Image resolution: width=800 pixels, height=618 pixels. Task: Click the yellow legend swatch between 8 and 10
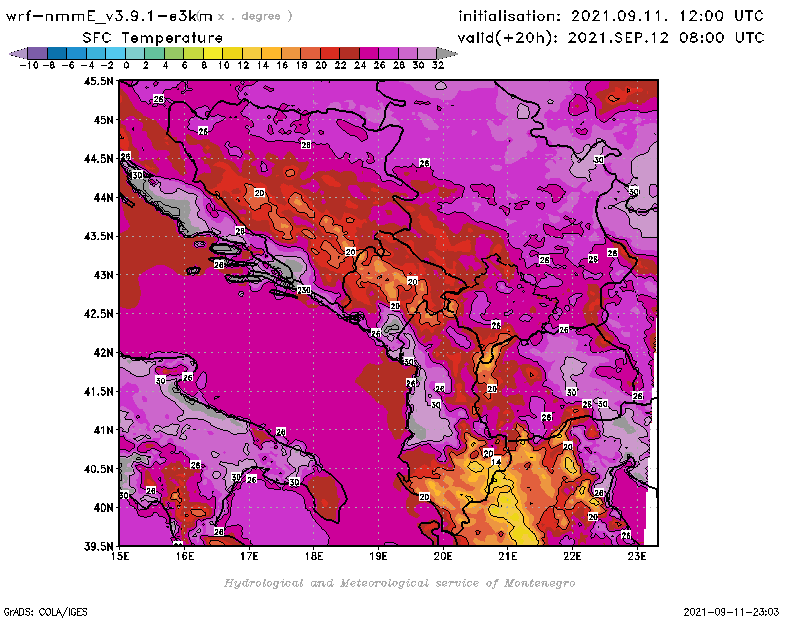[212, 53]
